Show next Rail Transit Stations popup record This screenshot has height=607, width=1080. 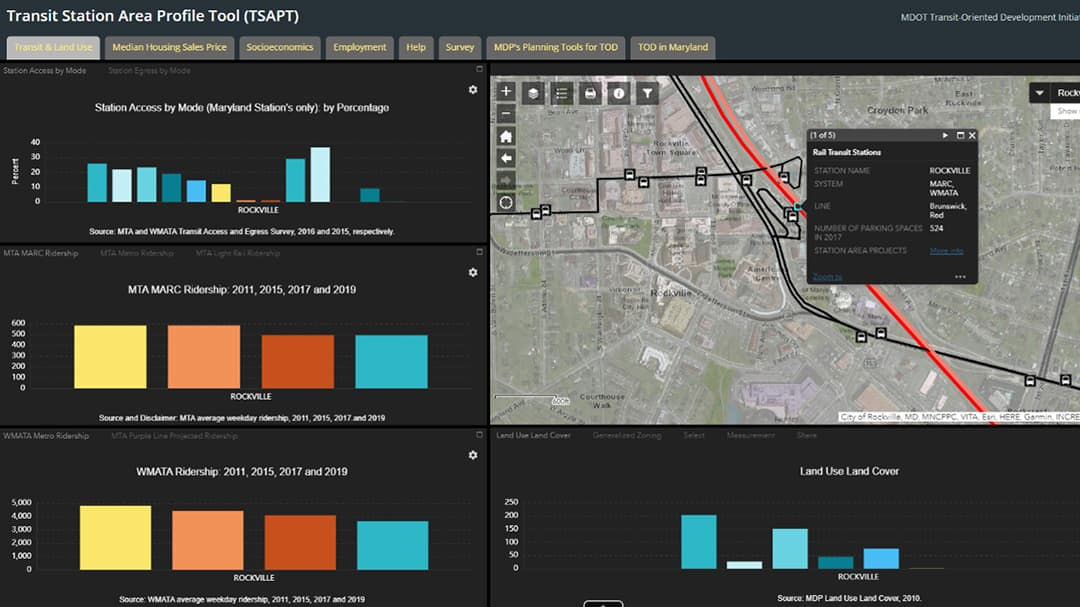[x=944, y=134]
